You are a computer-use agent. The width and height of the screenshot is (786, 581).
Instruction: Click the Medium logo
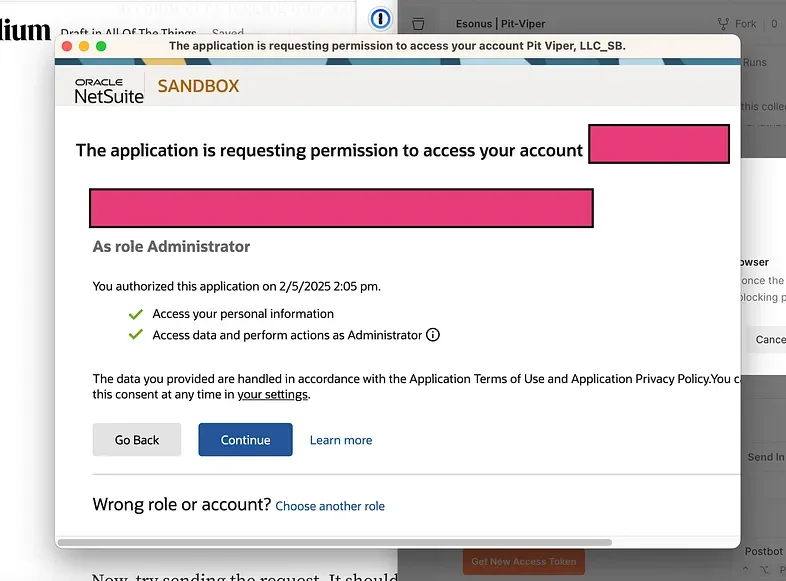tap(25, 30)
